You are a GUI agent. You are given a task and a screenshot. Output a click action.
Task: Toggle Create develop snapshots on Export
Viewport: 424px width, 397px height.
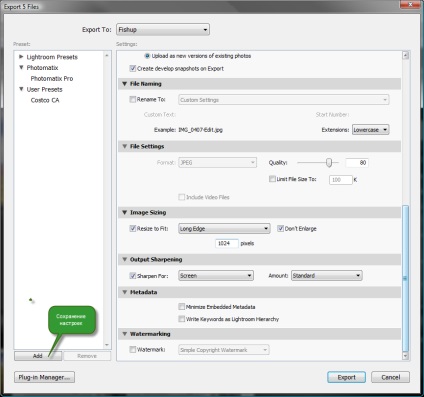point(133,69)
